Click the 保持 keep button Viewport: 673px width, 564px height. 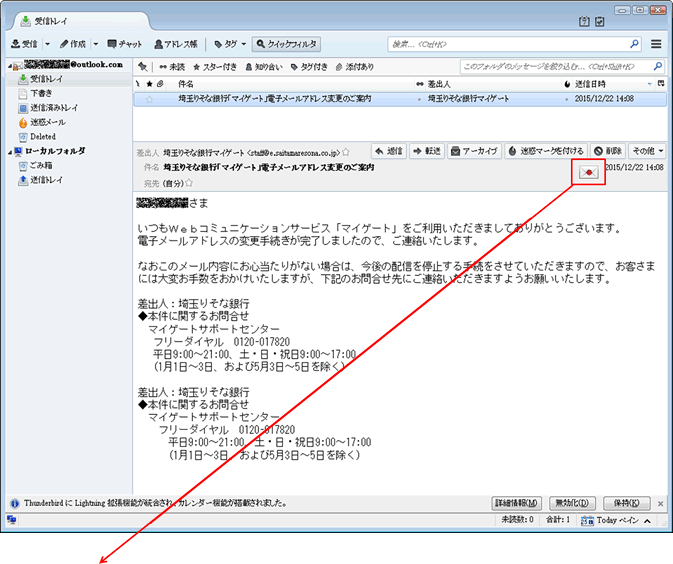(x=627, y=503)
